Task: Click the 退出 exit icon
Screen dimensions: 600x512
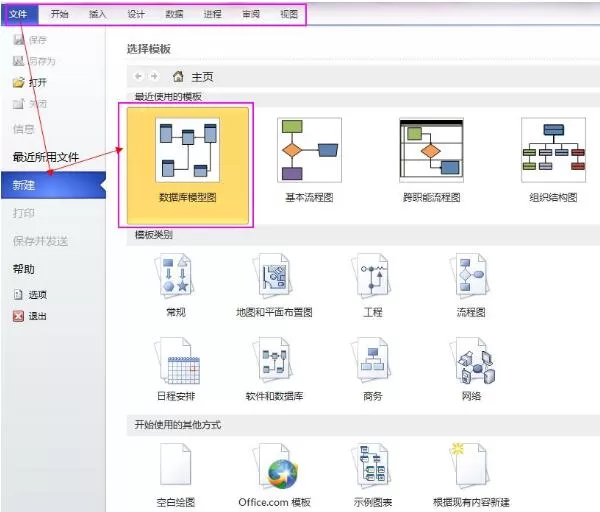Action: click(x=18, y=316)
